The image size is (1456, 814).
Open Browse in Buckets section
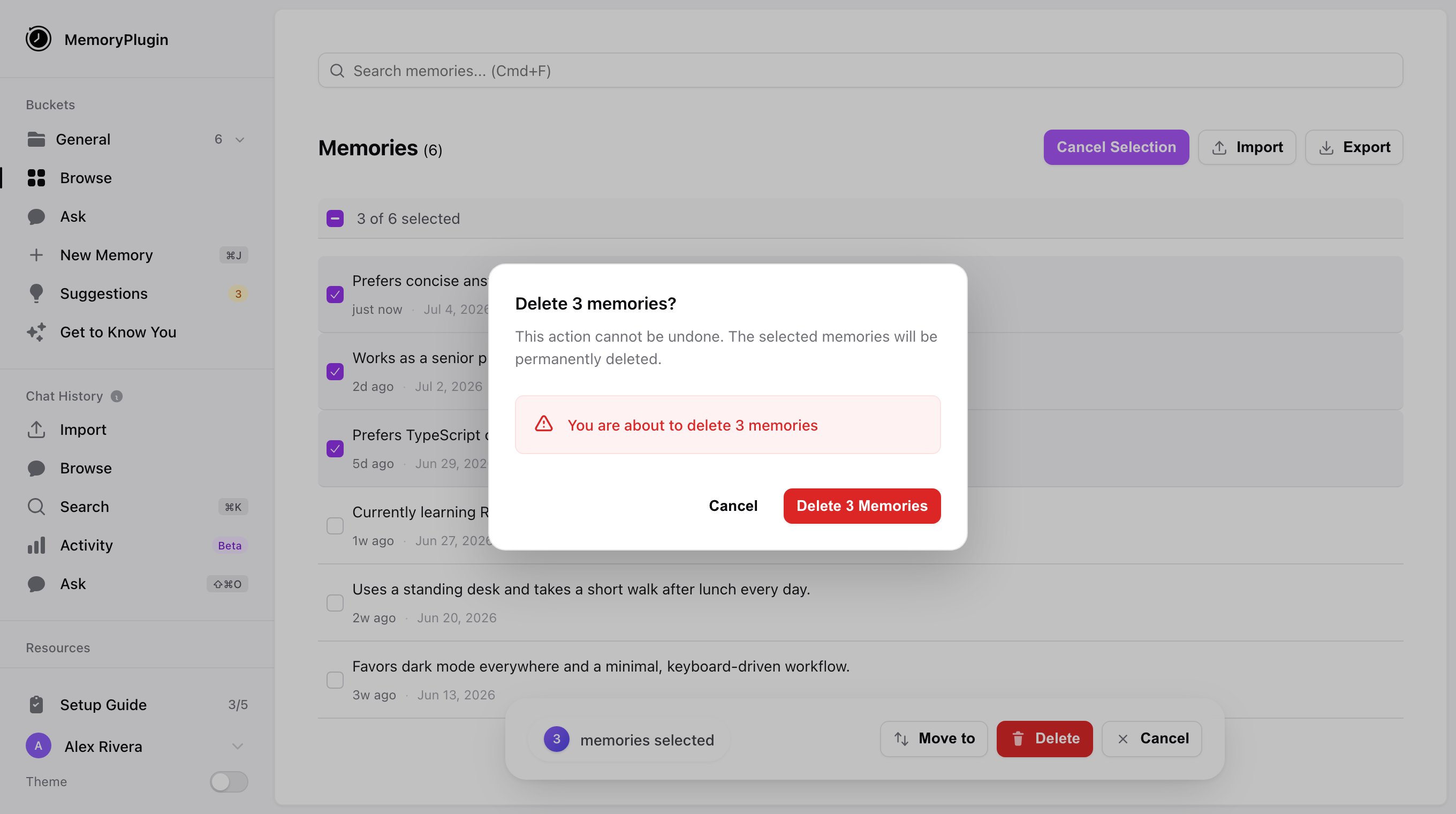(x=137, y=177)
